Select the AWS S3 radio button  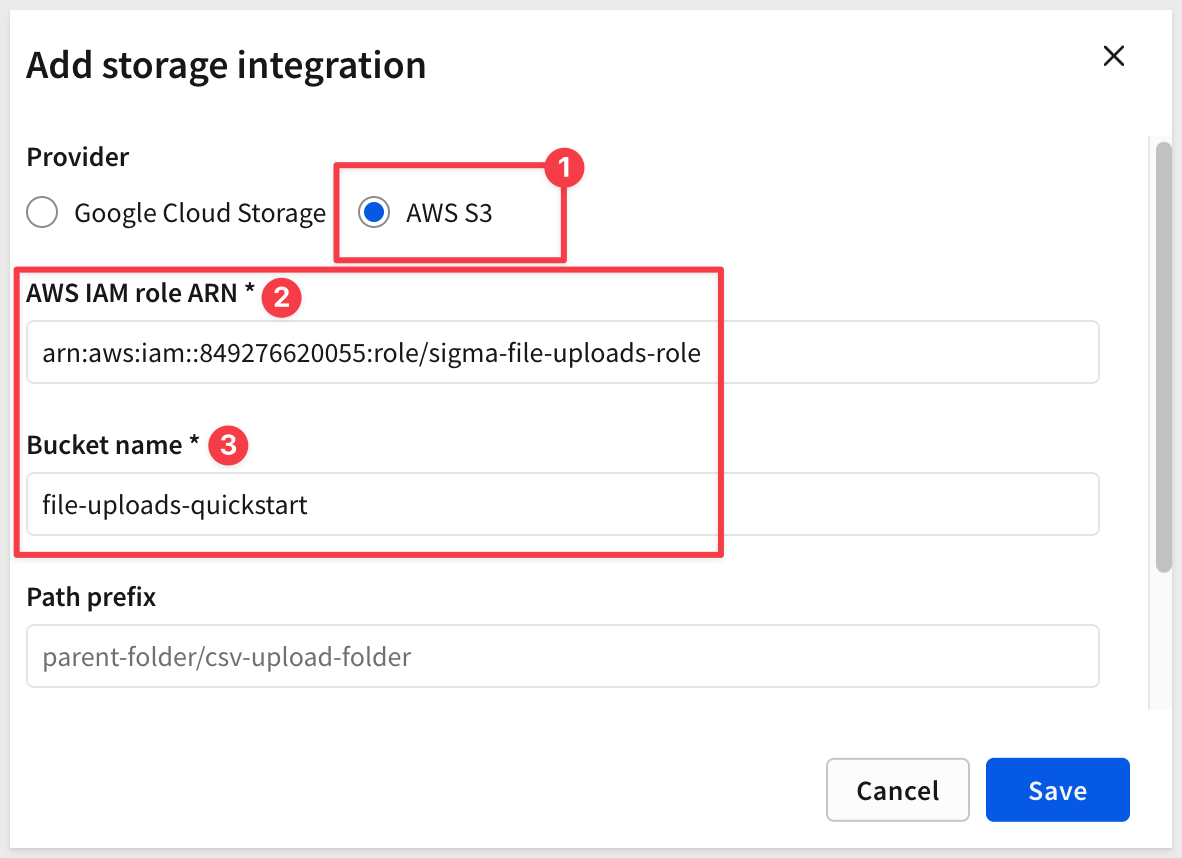coord(374,213)
